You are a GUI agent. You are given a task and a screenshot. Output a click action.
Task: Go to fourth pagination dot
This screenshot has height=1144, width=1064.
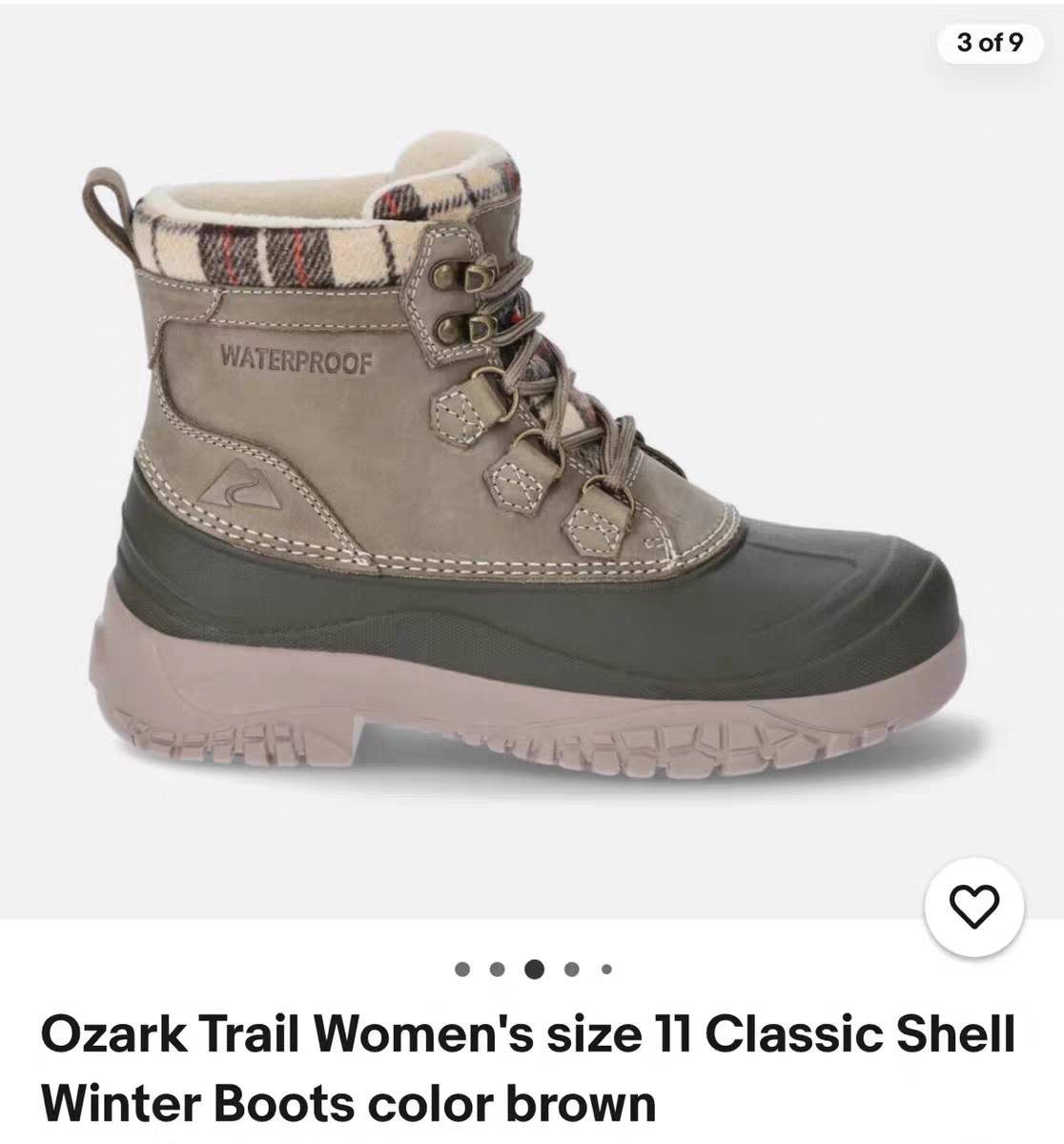(x=571, y=970)
